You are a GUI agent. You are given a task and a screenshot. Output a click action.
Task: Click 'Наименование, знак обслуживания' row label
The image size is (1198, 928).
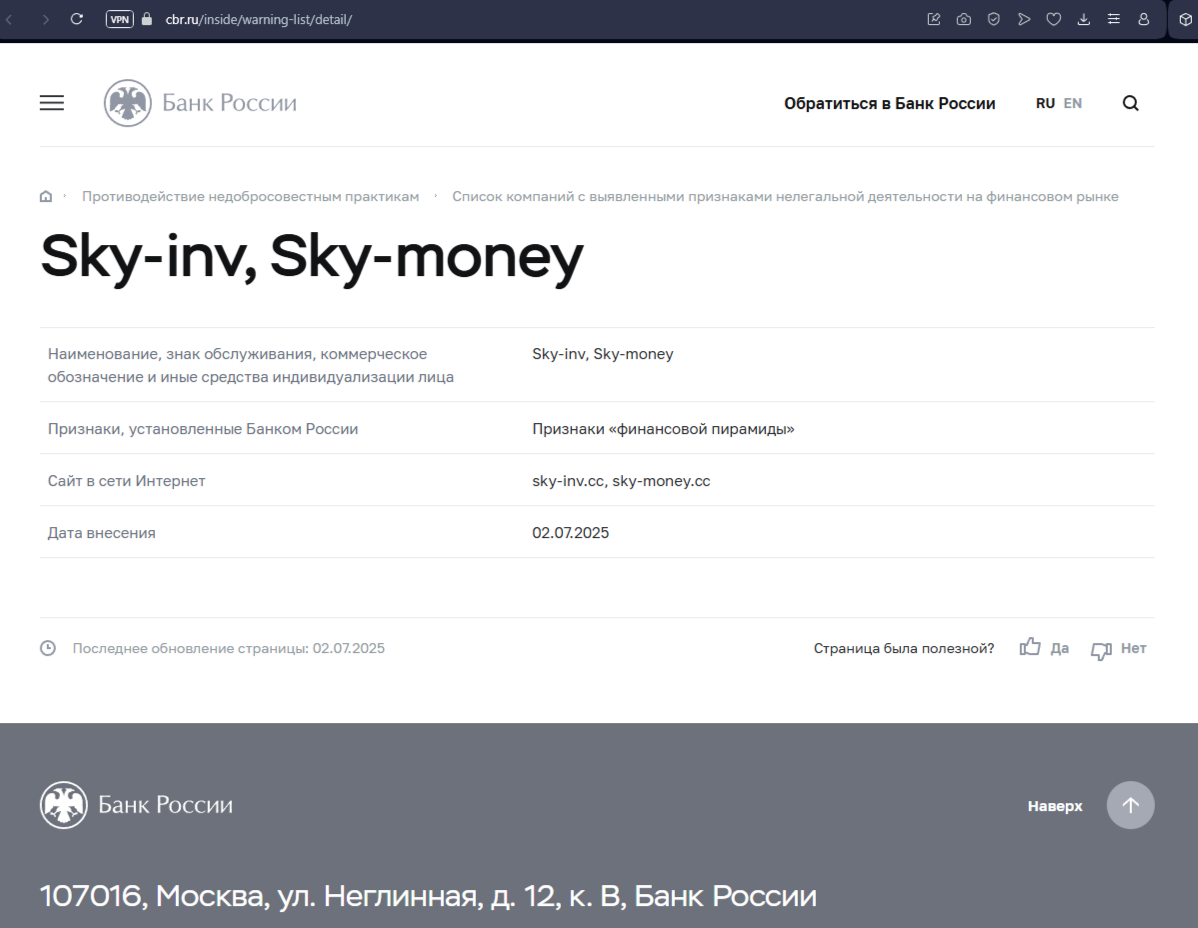251,365
